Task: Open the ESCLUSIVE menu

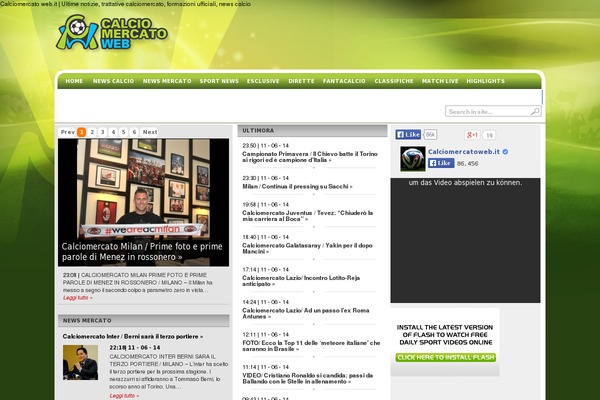Action: pyautogui.click(x=263, y=81)
